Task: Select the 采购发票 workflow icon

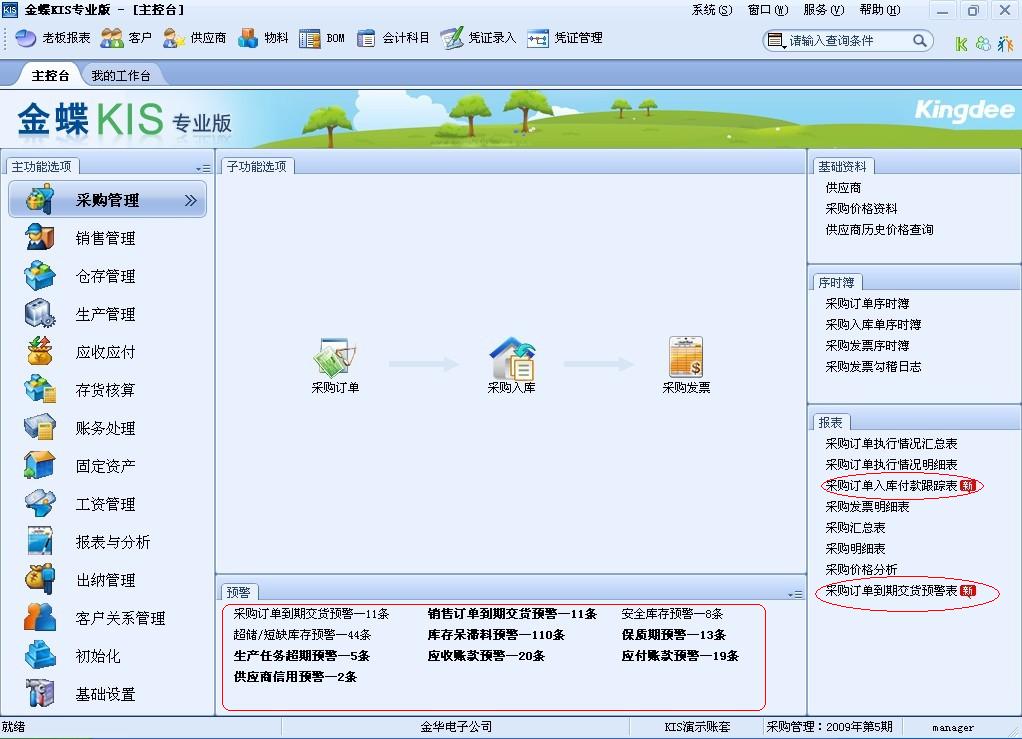Action: click(x=686, y=366)
